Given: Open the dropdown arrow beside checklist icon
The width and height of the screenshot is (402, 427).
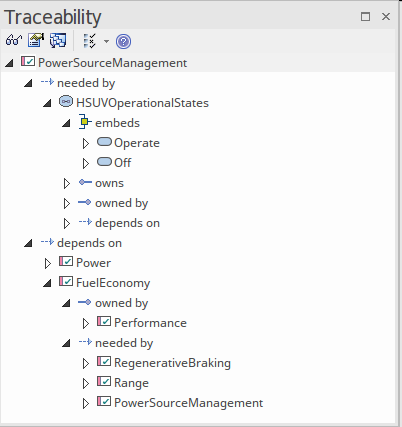Looking at the screenshot, I should 106,41.
